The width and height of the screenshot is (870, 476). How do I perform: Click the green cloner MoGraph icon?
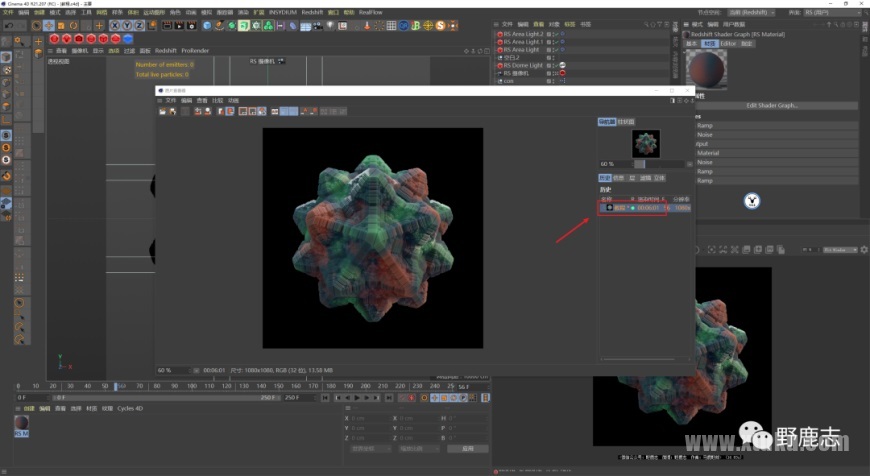click(x=268, y=26)
